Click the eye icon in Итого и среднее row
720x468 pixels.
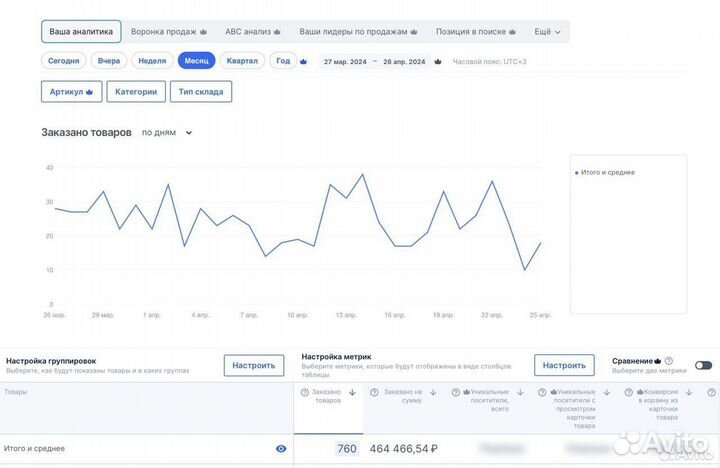(x=281, y=449)
